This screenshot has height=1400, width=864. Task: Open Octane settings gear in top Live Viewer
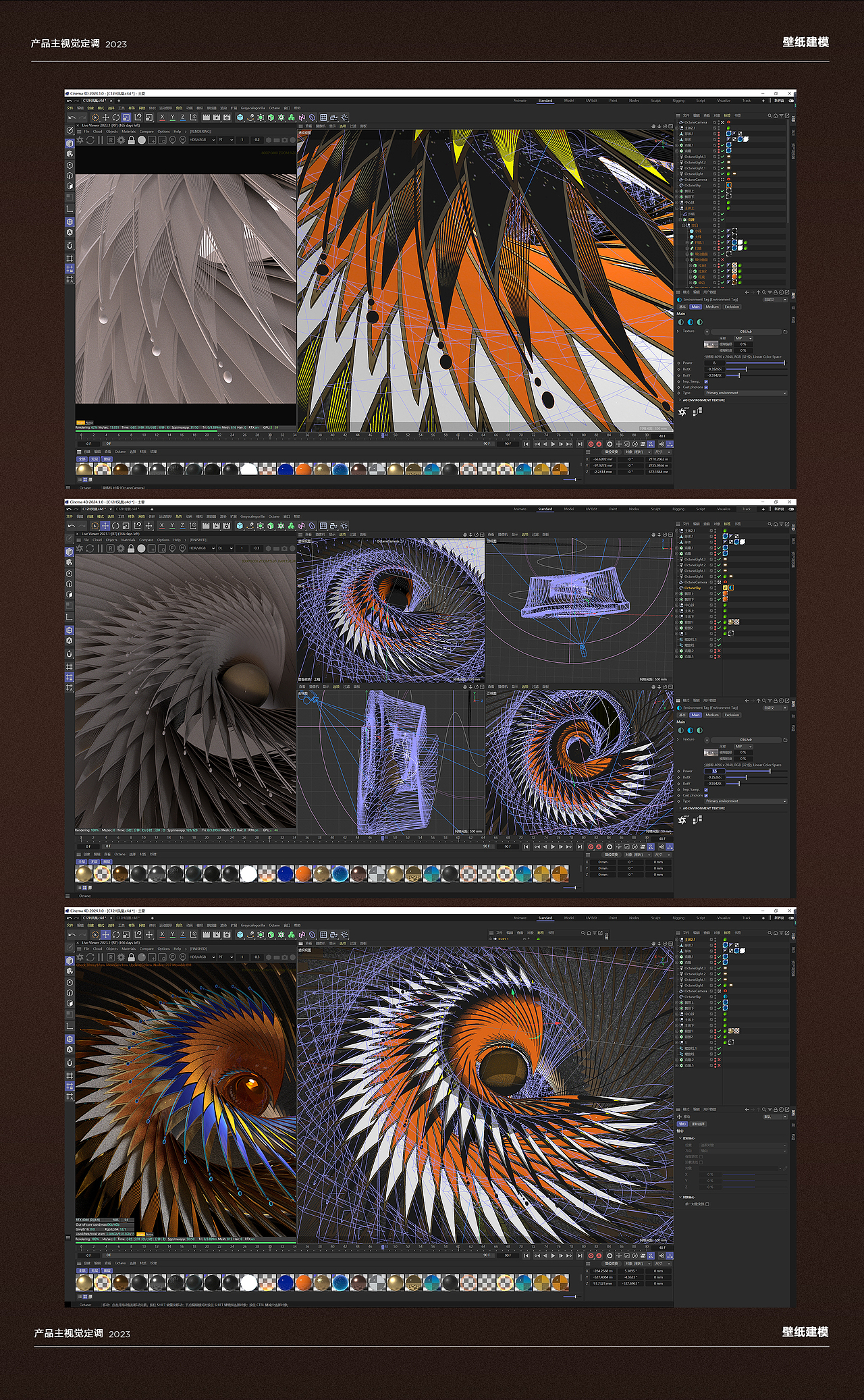click(x=121, y=140)
